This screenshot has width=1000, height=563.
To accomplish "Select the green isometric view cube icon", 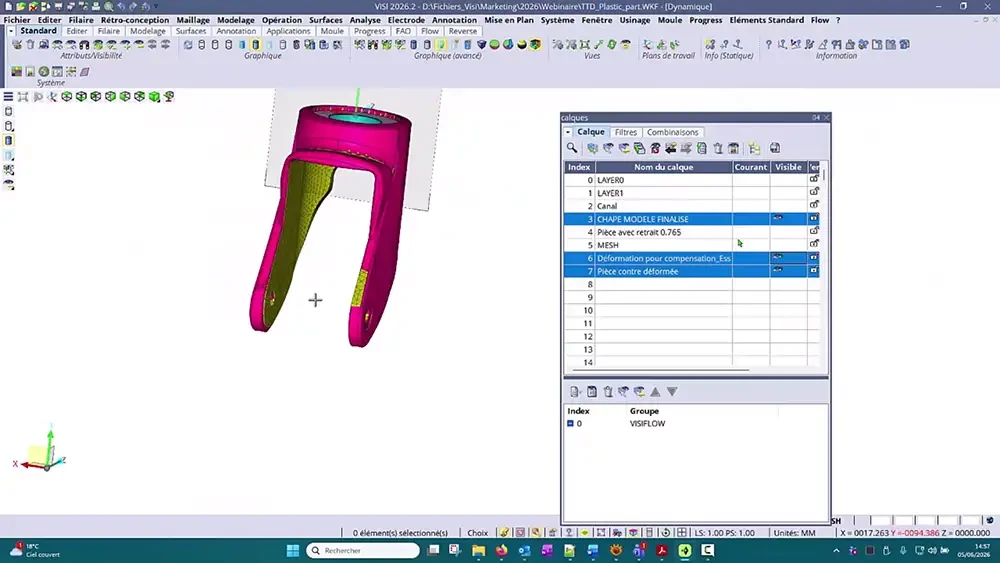I will (154, 97).
